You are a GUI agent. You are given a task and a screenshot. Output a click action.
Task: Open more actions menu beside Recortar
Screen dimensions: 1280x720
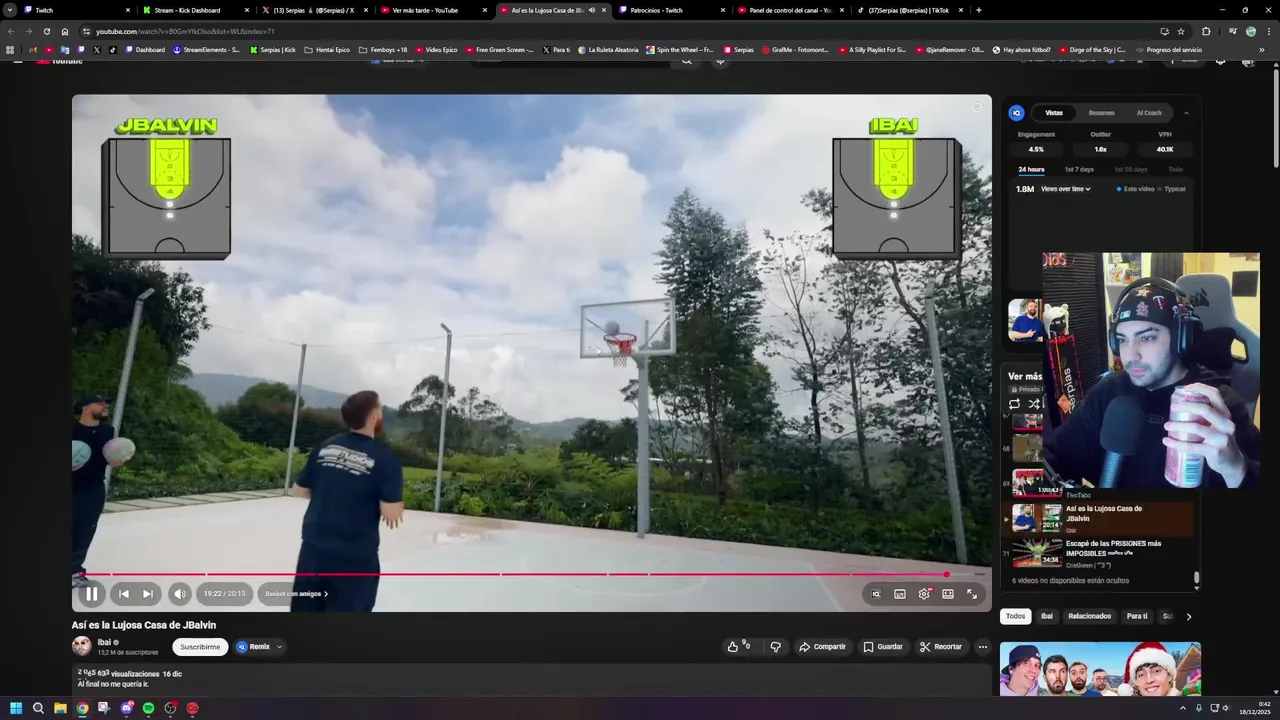click(x=983, y=647)
